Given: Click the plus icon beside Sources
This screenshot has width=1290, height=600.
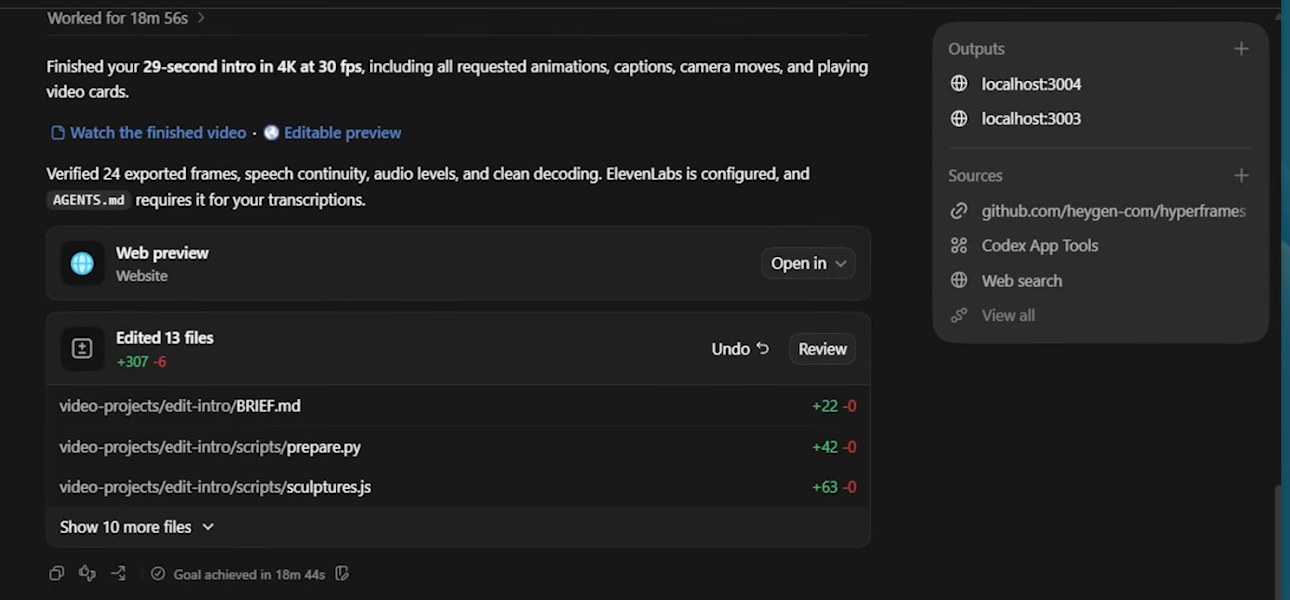Looking at the screenshot, I should click(1241, 176).
